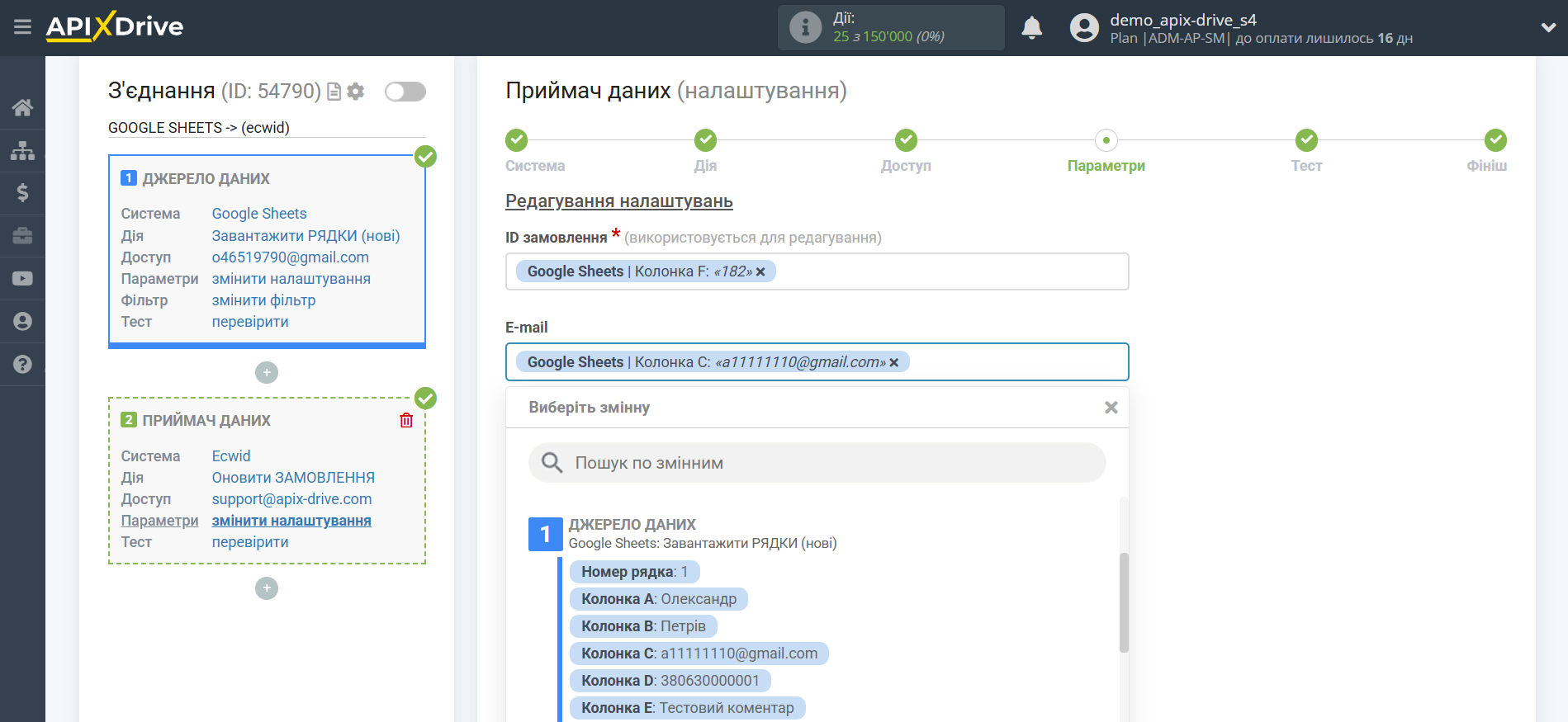1568x722 pixels.
Task: Go to the Тест step
Action: coord(1306,140)
